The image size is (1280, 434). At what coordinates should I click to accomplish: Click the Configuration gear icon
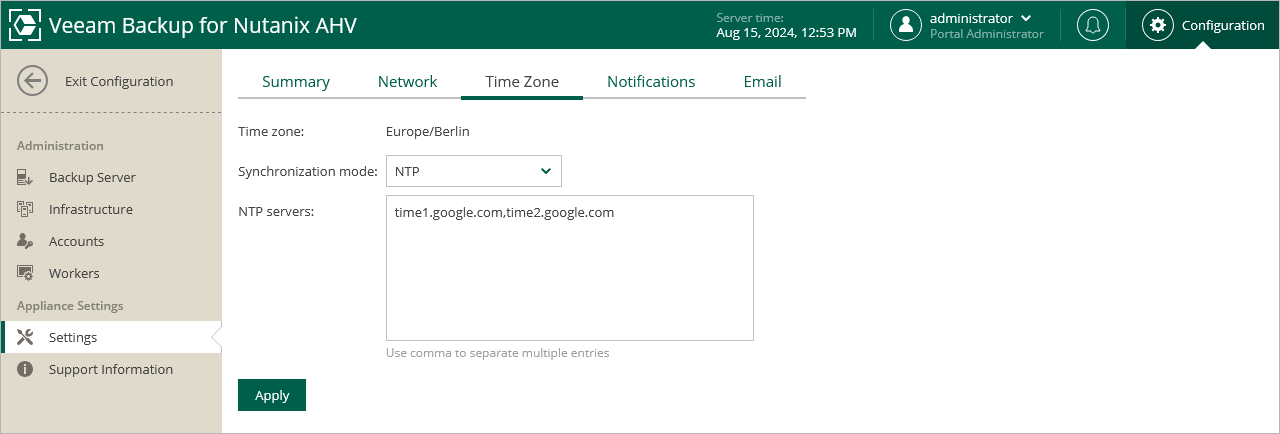1158,25
